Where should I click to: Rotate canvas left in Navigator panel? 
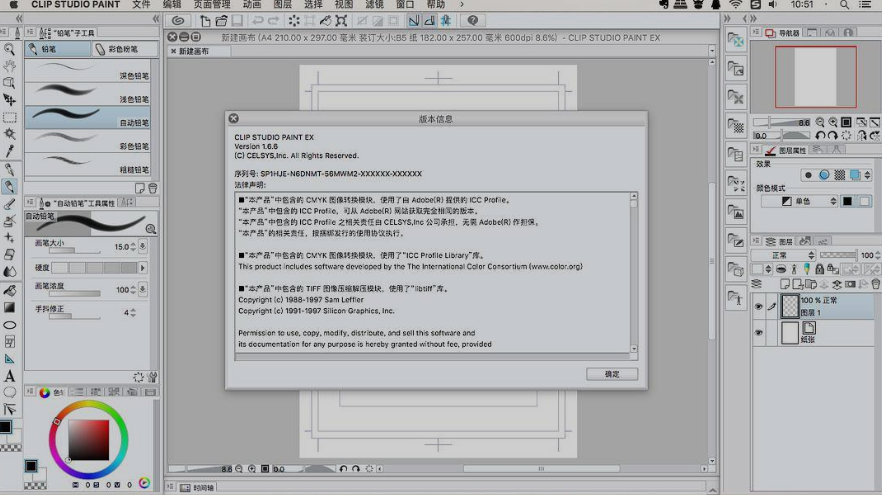[x=820, y=136]
